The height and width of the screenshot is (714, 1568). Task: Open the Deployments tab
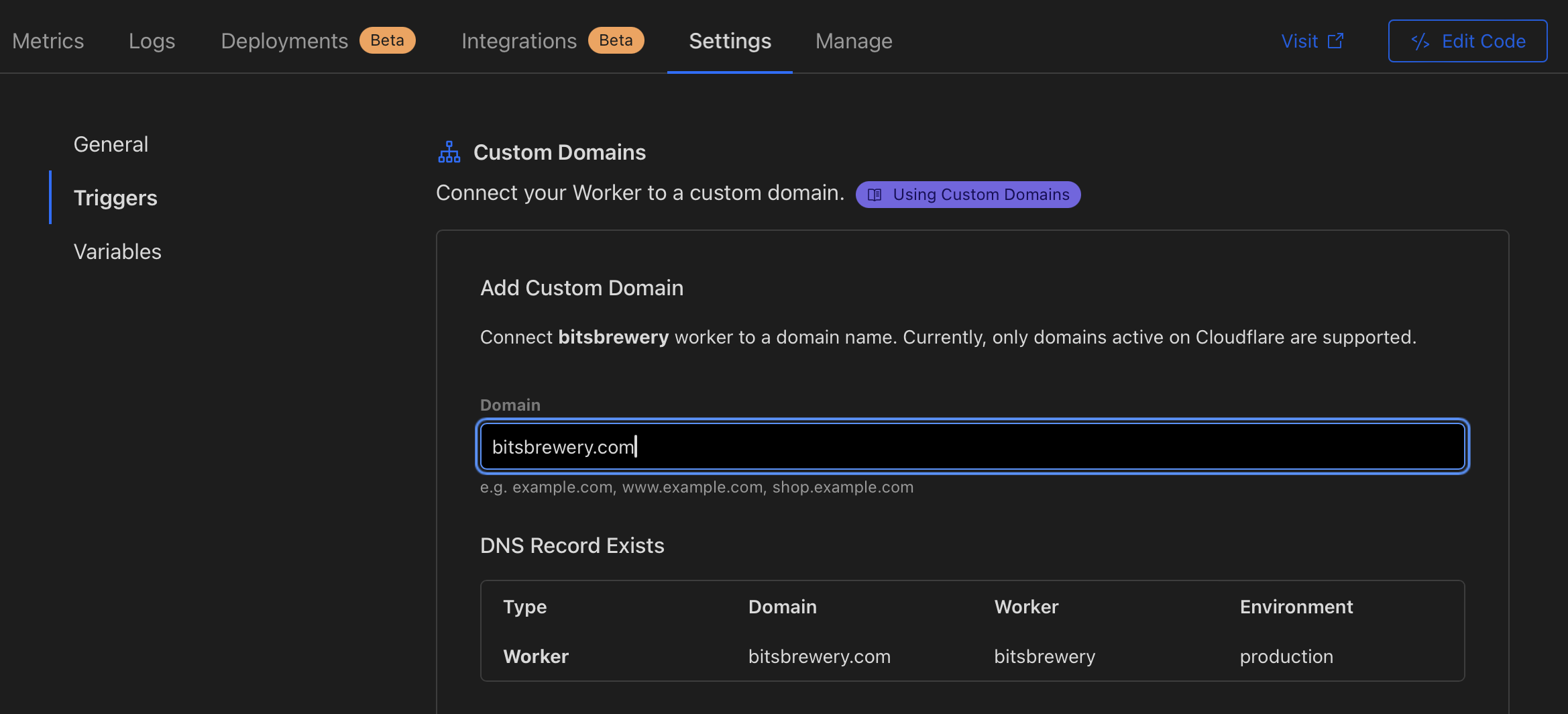(x=284, y=41)
